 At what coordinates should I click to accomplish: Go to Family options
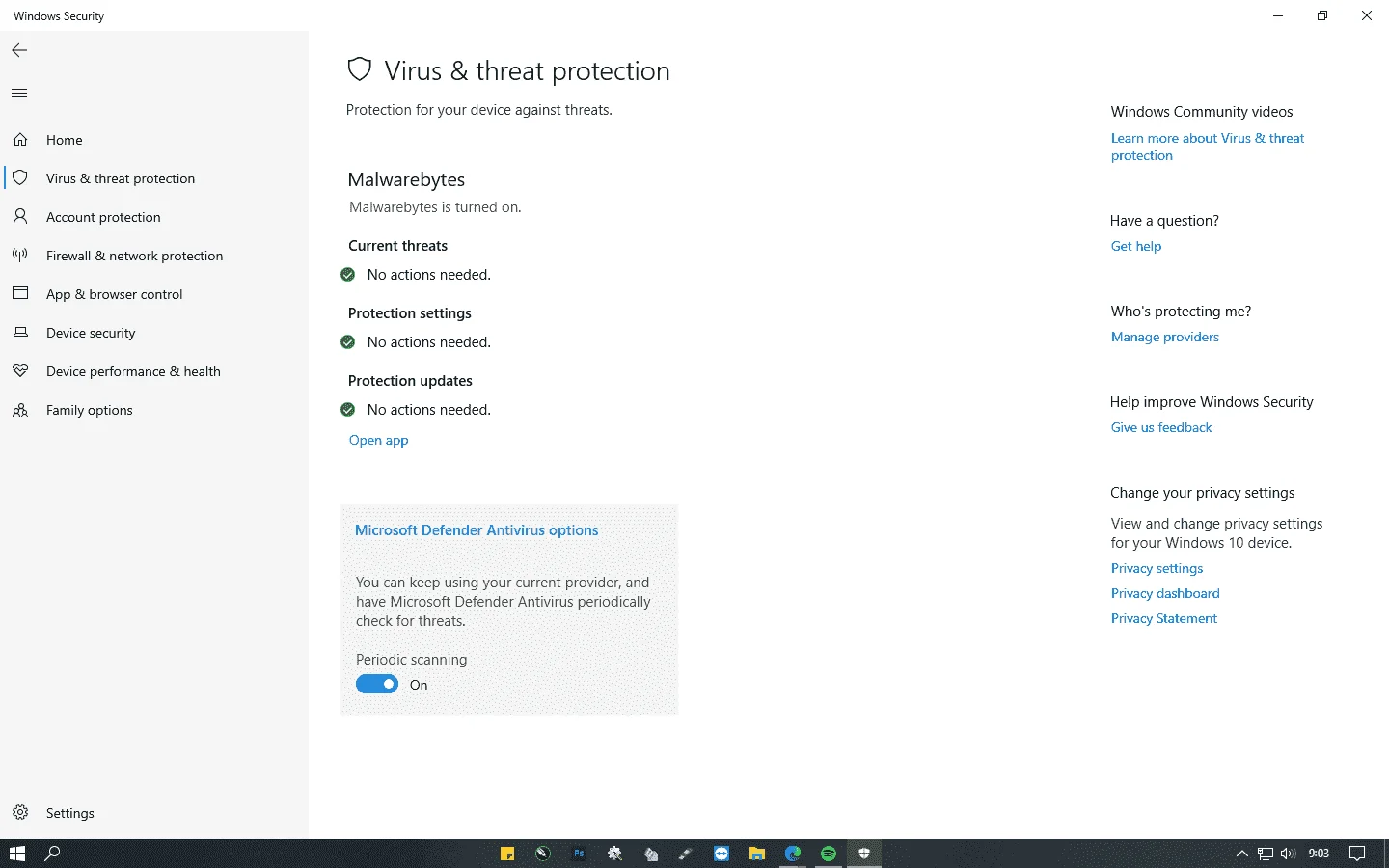click(154, 410)
